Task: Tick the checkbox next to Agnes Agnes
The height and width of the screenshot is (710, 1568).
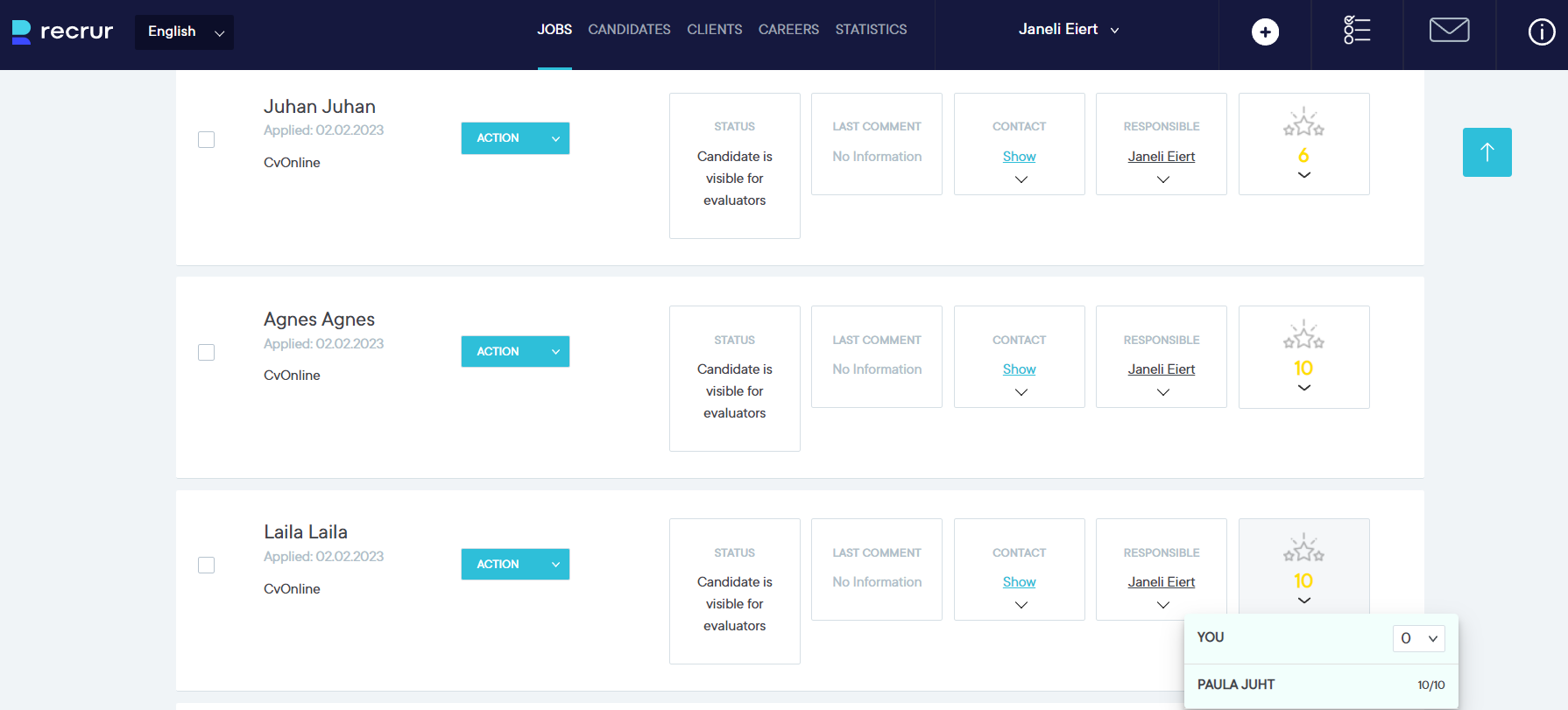Action: pyautogui.click(x=207, y=353)
